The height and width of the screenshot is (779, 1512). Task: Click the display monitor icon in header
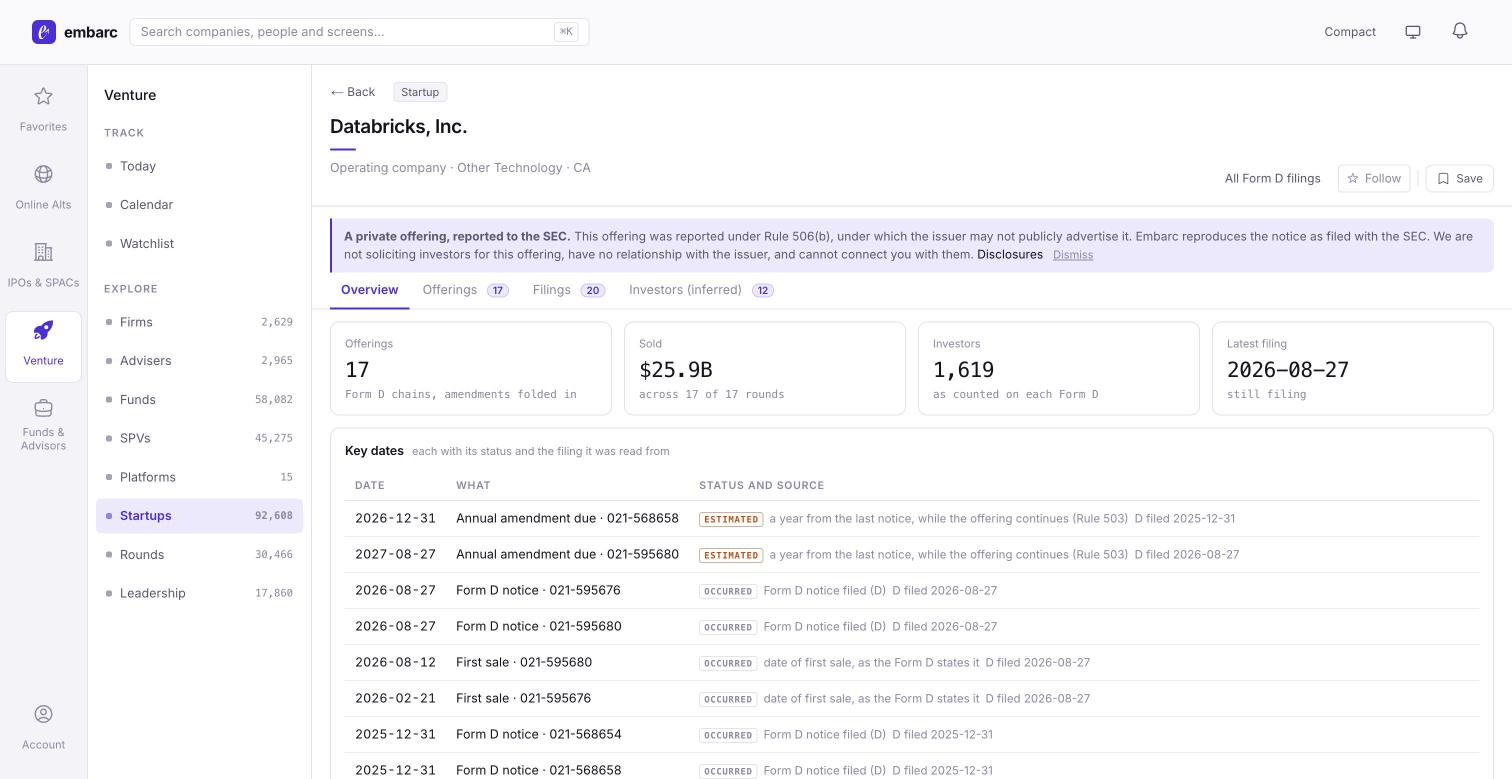click(x=1413, y=32)
